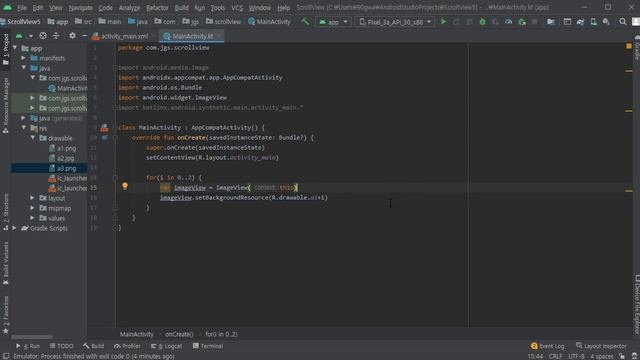Click override gutter icon next to onCreate
The width and height of the screenshot is (640, 360).
[104, 138]
